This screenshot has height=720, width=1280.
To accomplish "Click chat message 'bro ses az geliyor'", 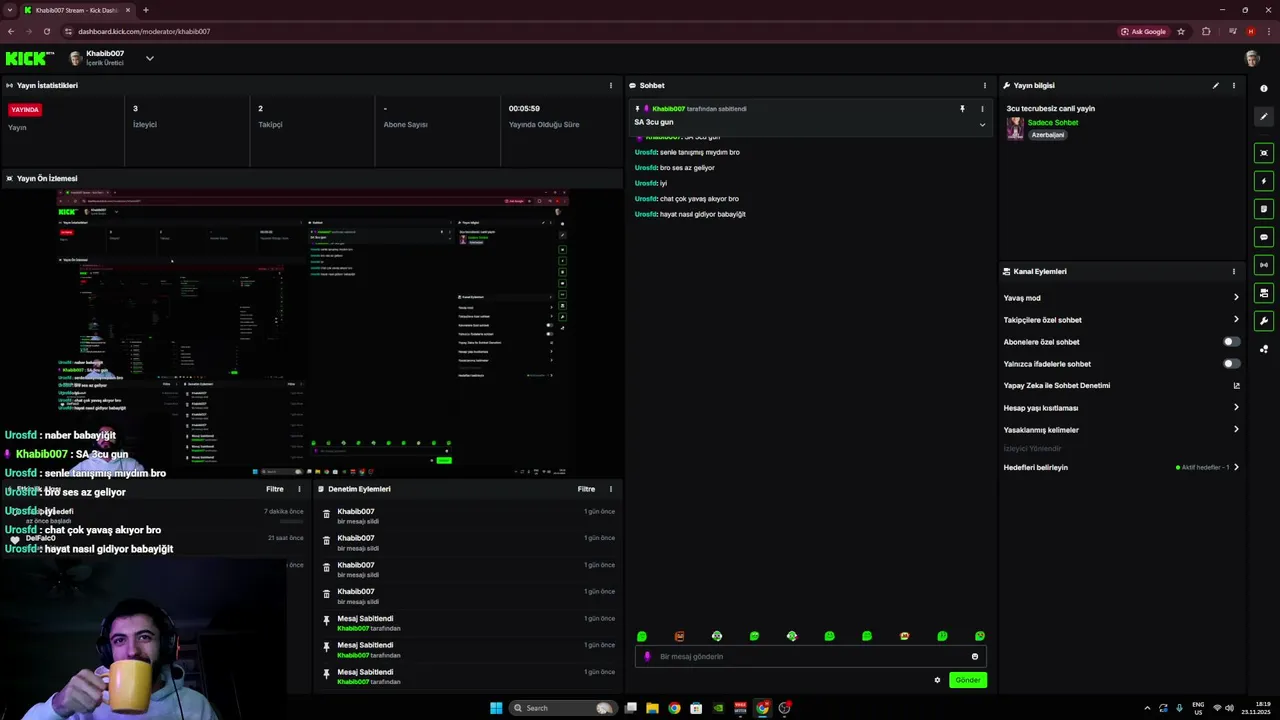I will [687, 167].
